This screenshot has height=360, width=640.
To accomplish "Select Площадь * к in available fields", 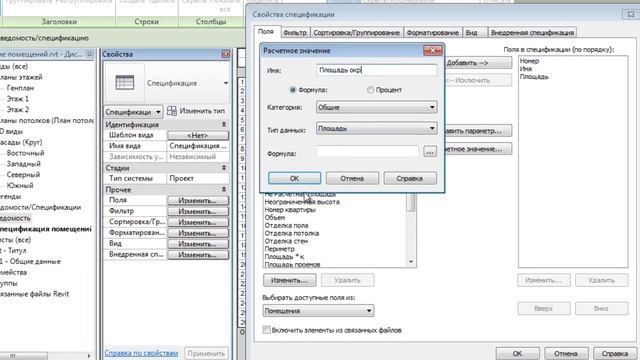I will pyautogui.click(x=284, y=257).
